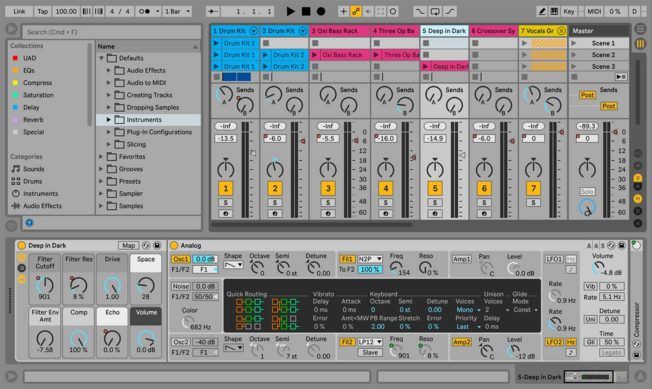The height and width of the screenshot is (389, 652).
Task: Enable Automation Arm in the transport bar
Action: (356, 11)
